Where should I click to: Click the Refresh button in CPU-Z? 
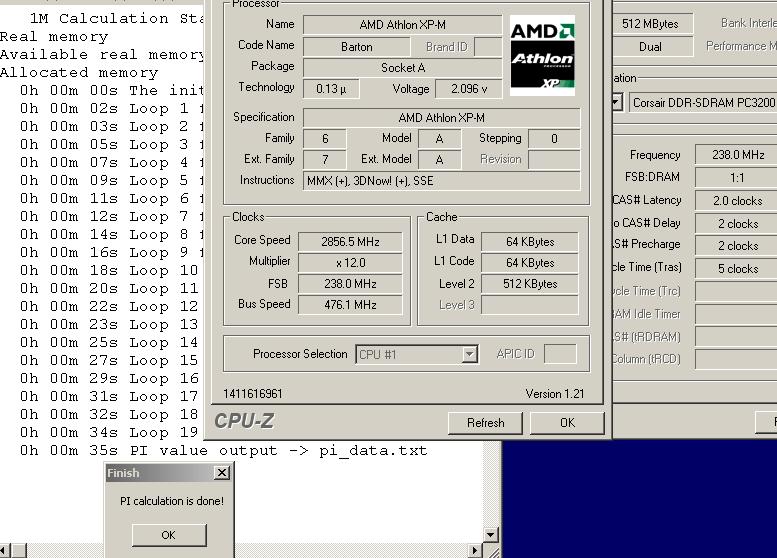485,423
